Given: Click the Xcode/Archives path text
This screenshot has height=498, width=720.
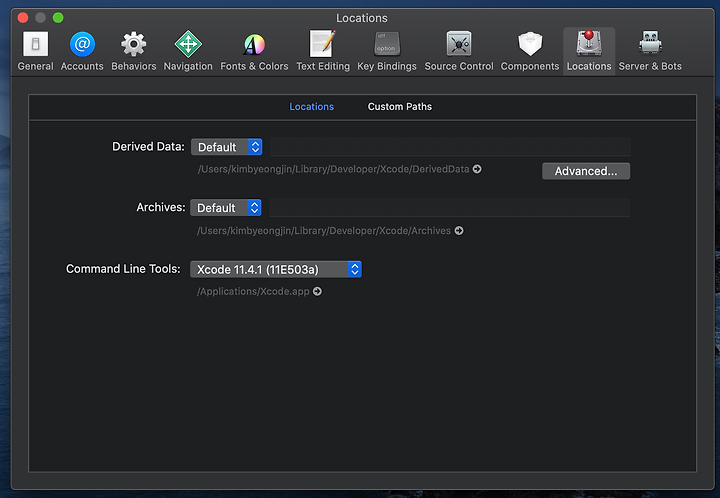Looking at the screenshot, I should [324, 230].
